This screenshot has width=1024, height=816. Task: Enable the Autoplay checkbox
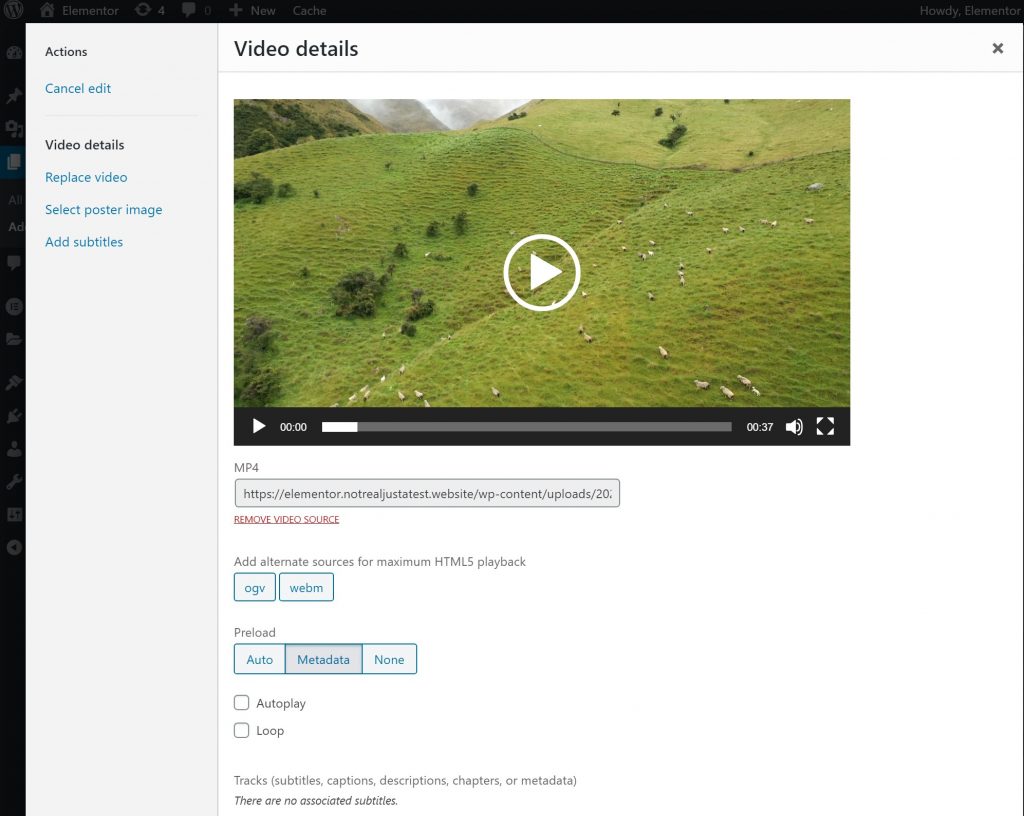pos(242,703)
